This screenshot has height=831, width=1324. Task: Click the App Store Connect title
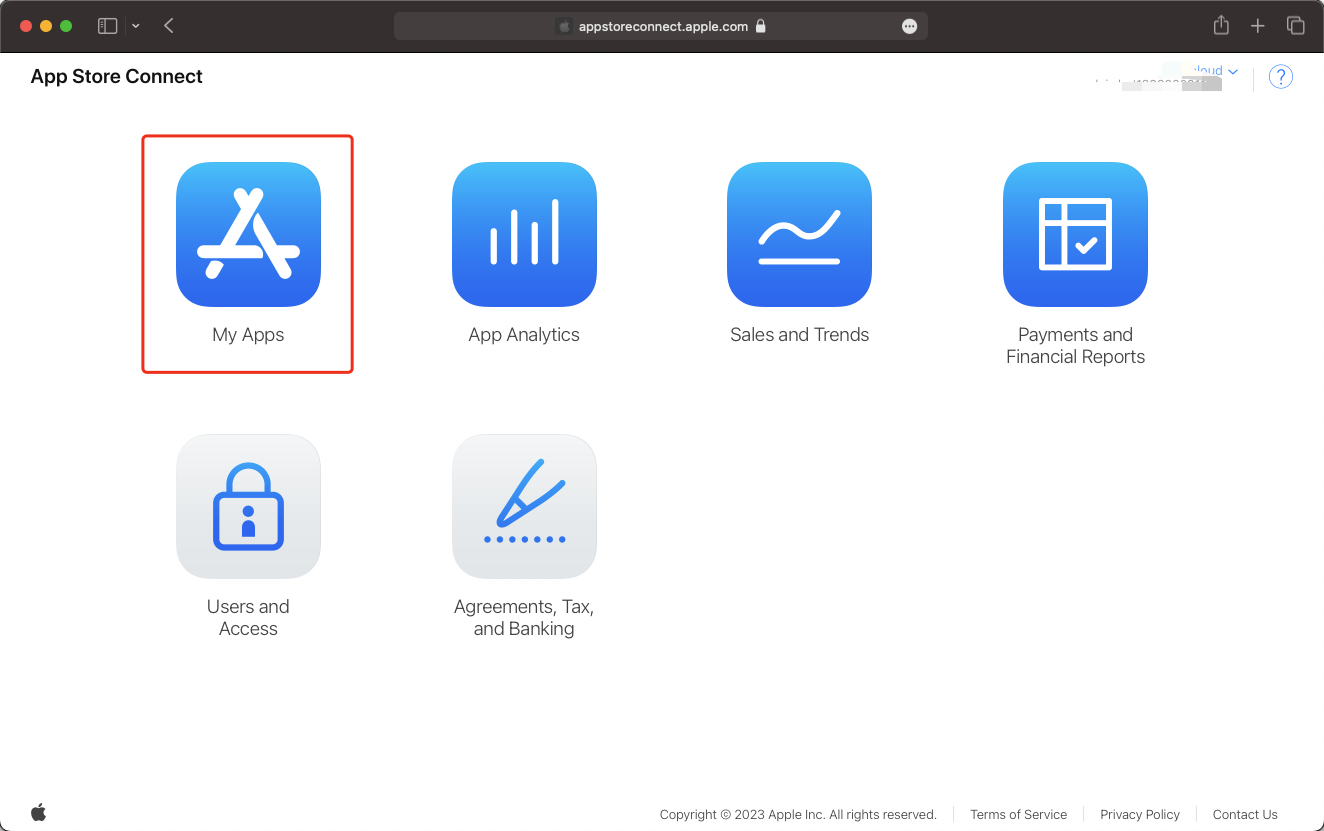pyautogui.click(x=117, y=77)
